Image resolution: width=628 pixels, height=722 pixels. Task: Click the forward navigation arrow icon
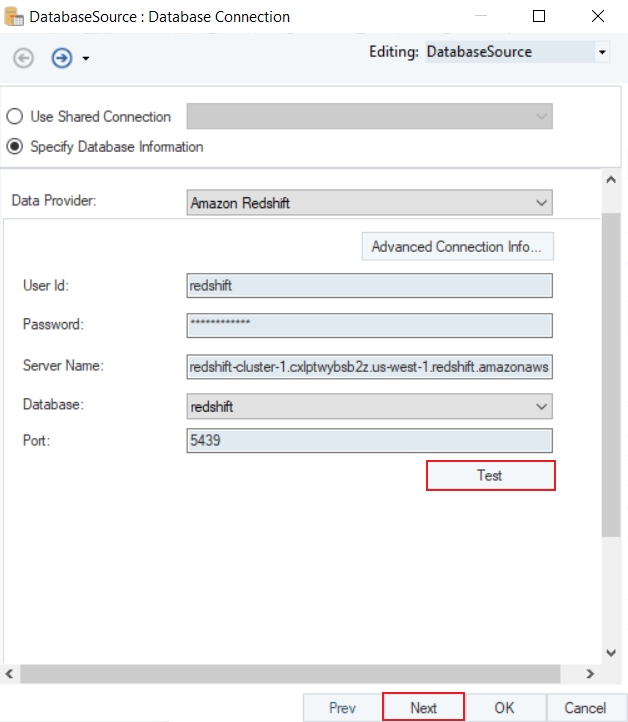[x=62, y=58]
